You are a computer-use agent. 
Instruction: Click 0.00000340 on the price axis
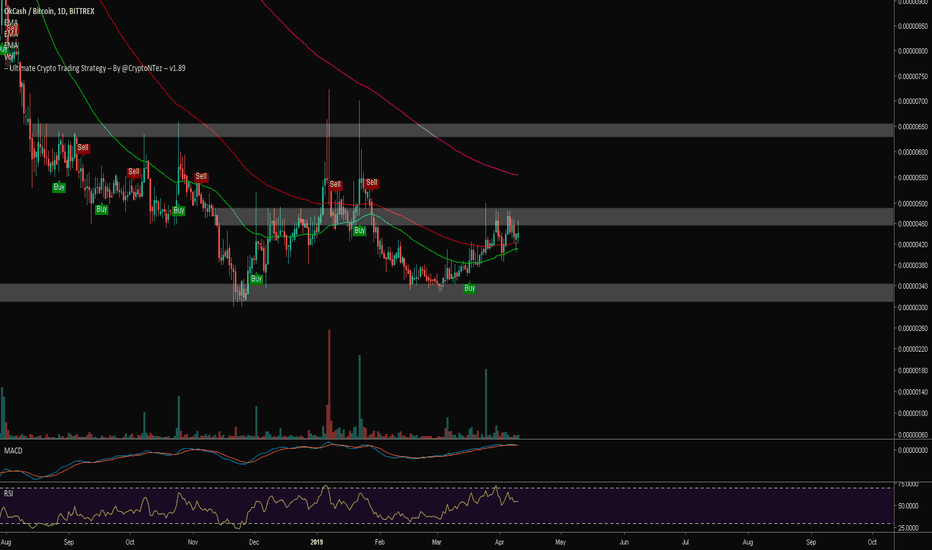pos(913,287)
